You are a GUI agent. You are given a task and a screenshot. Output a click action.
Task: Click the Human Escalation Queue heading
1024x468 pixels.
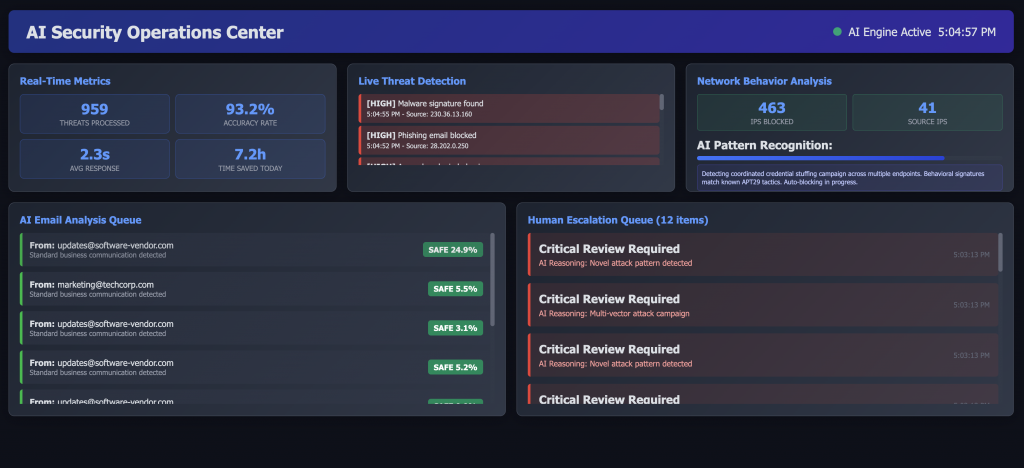(x=617, y=220)
